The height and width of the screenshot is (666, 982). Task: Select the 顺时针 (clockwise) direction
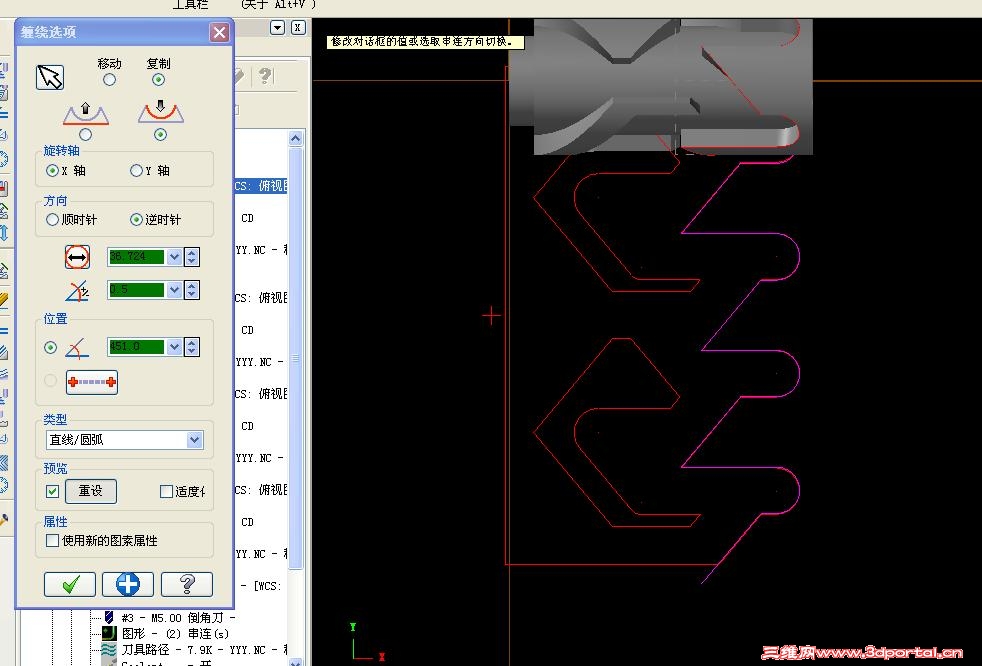[x=53, y=220]
